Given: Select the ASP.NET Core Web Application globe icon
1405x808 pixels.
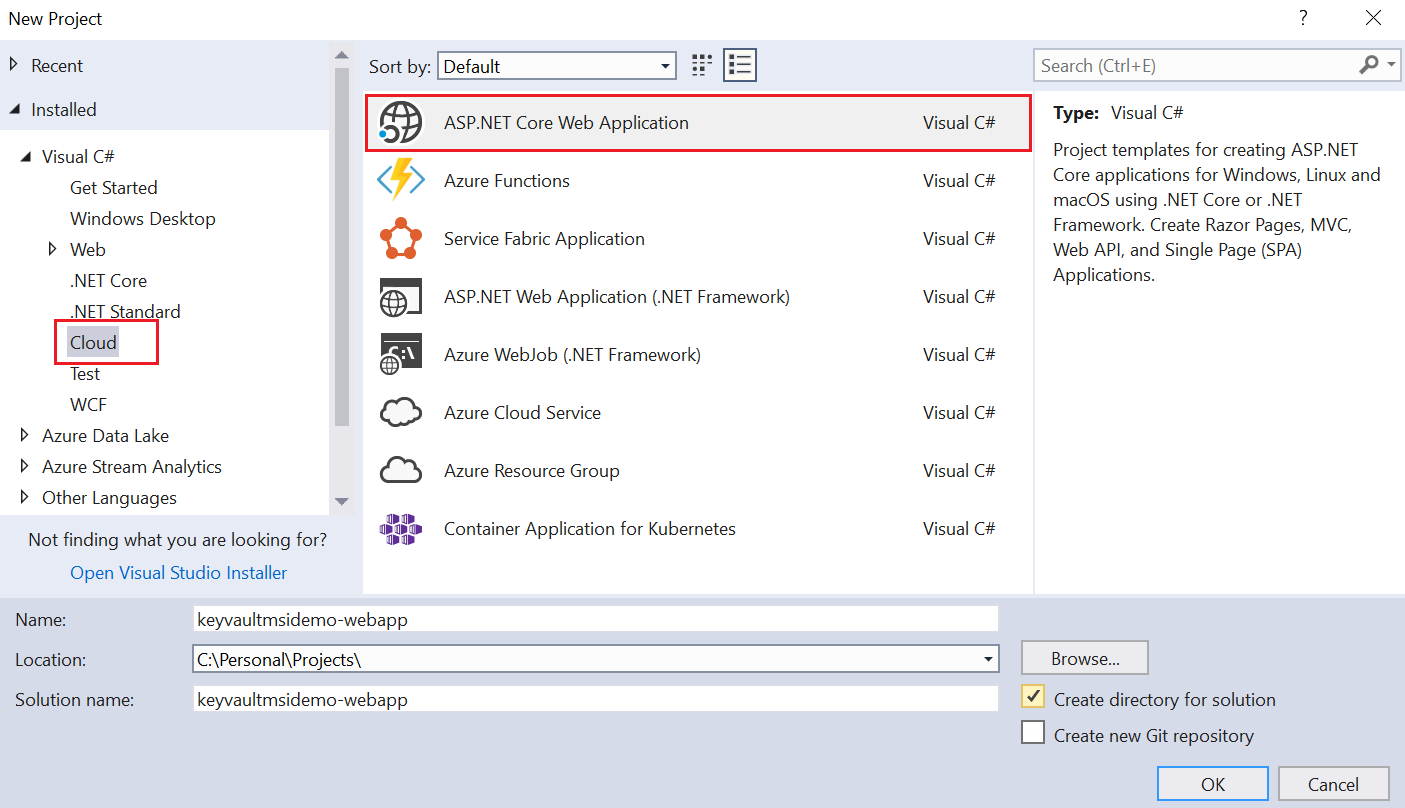Looking at the screenshot, I should [x=401, y=123].
